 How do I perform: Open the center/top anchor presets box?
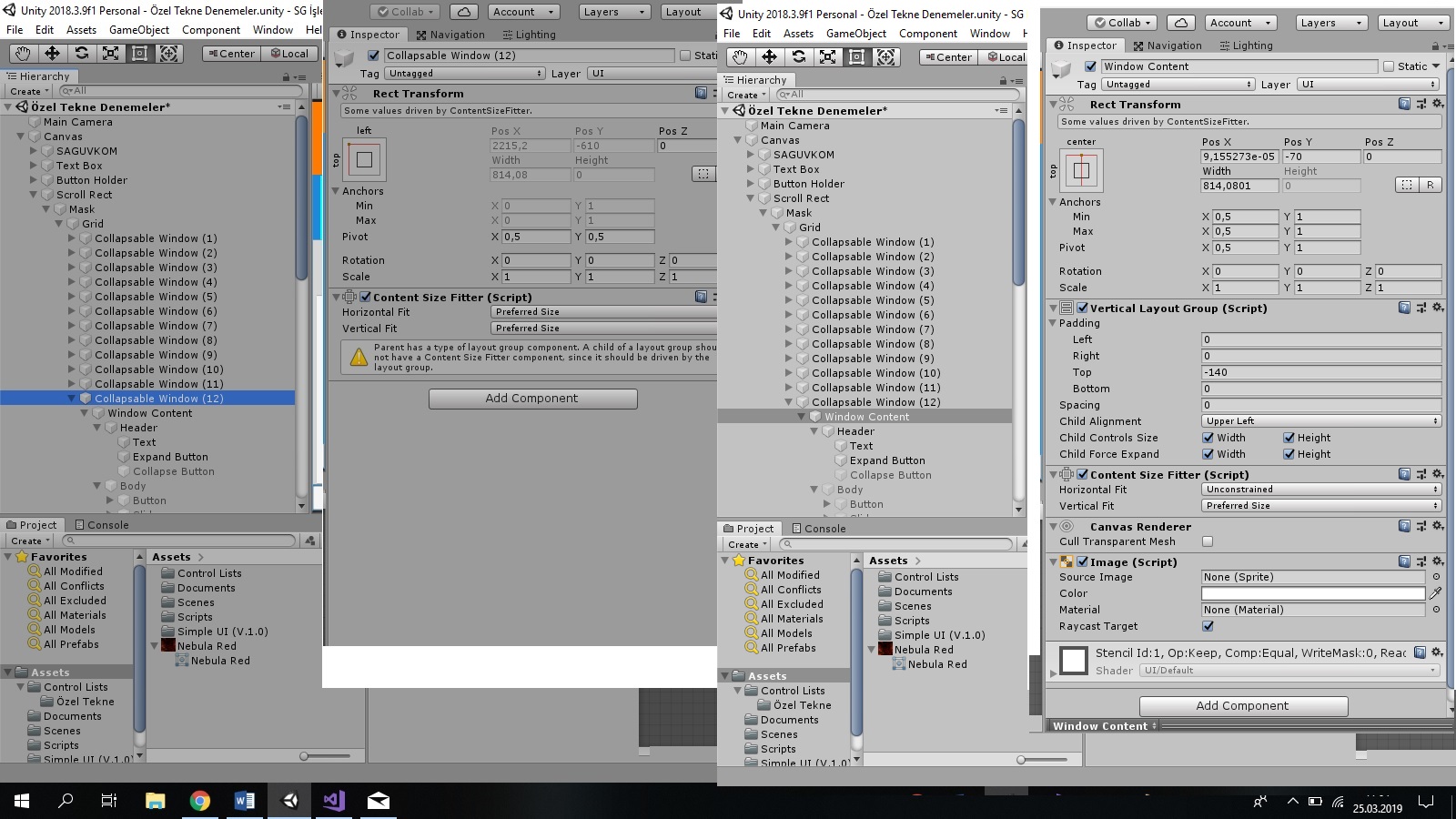1081,170
